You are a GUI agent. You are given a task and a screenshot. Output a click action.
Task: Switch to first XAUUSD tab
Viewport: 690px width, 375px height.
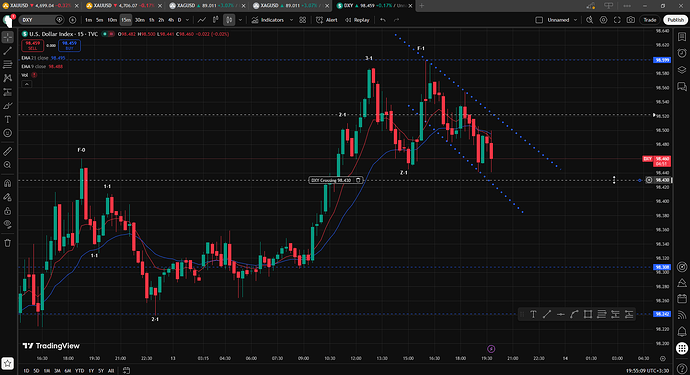[x=40, y=6]
